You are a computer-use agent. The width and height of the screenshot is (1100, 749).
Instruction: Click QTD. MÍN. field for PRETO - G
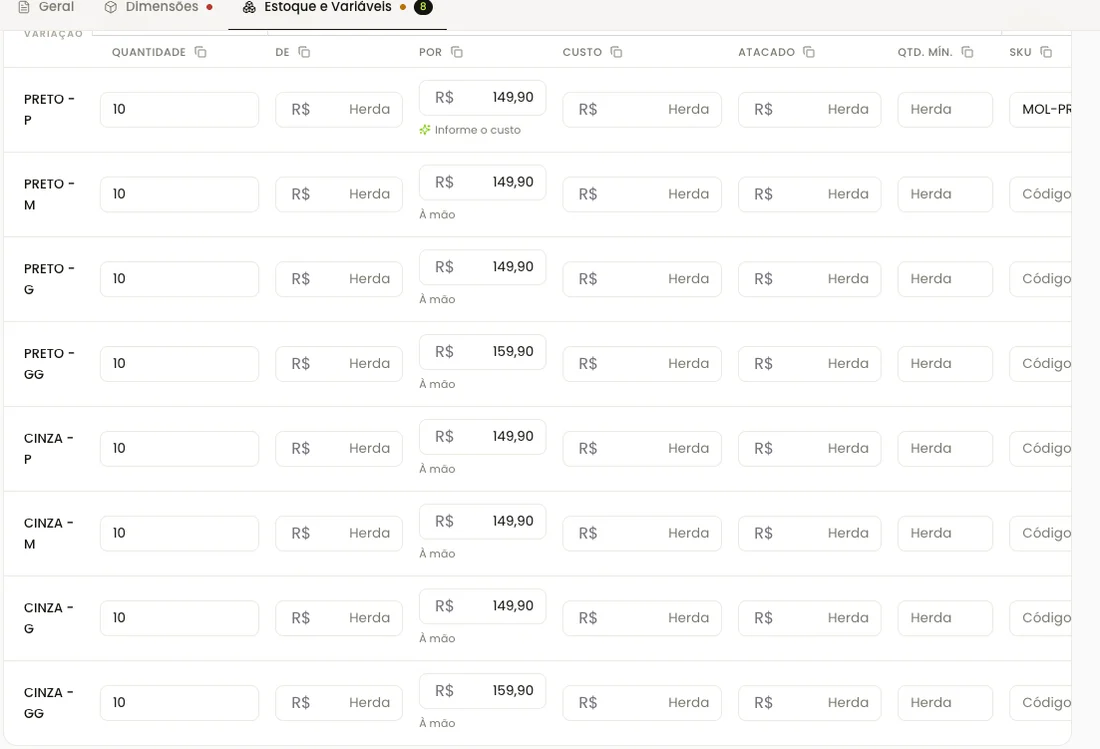coord(945,279)
